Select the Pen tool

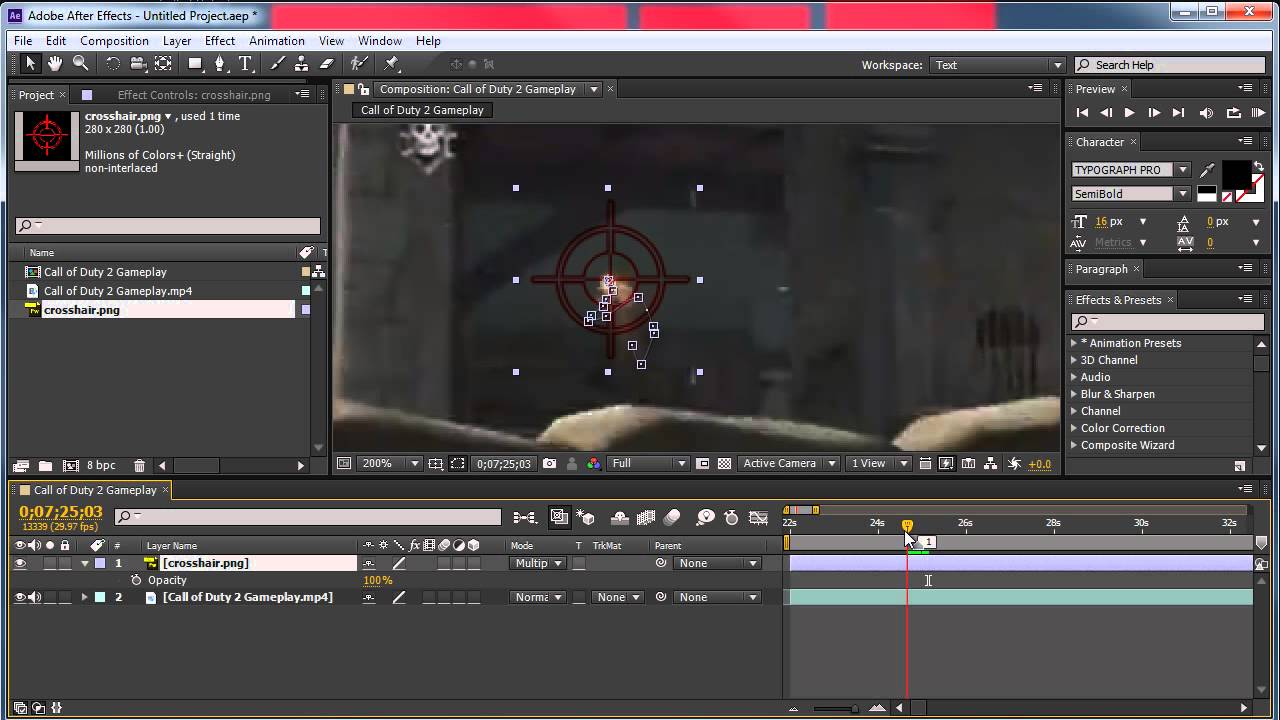pos(221,63)
